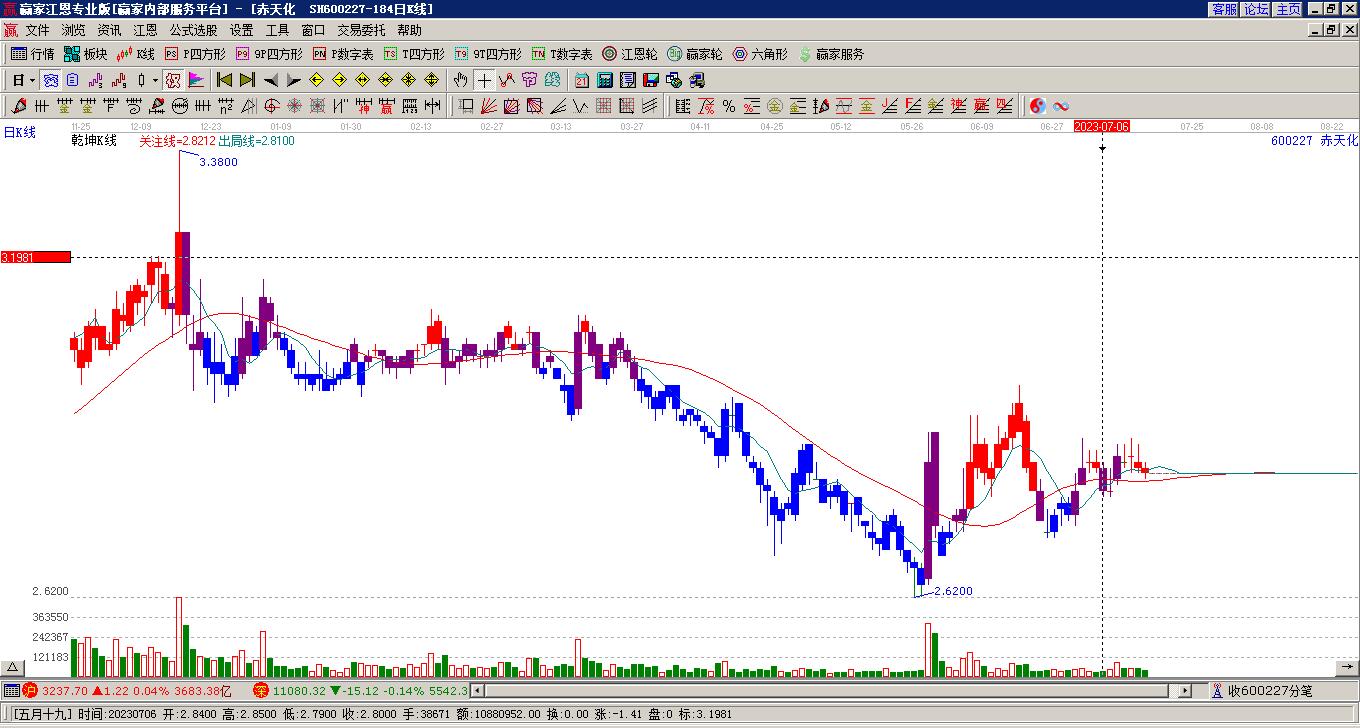Open the calculator icon
Image resolution: width=1360 pixels, height=728 pixels.
(x=604, y=80)
